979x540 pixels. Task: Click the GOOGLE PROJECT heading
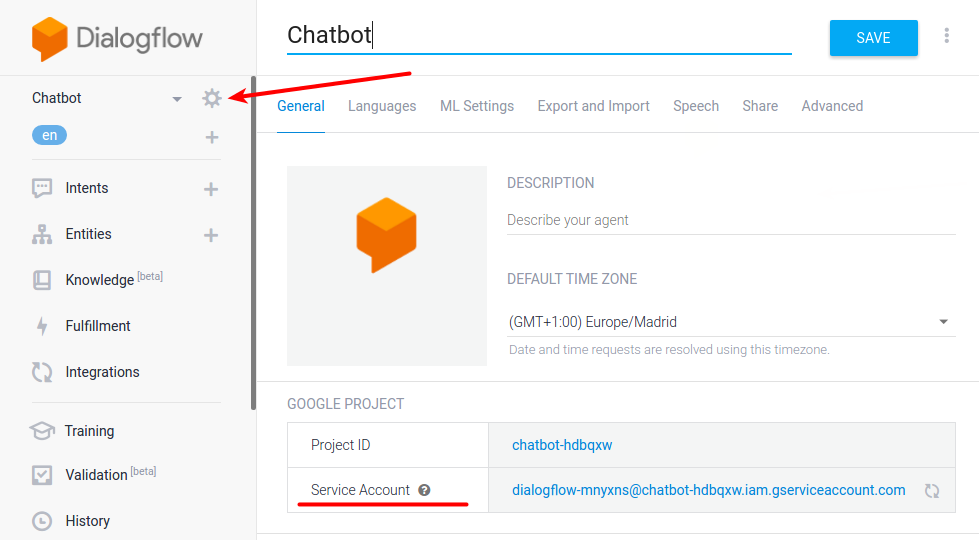click(346, 404)
